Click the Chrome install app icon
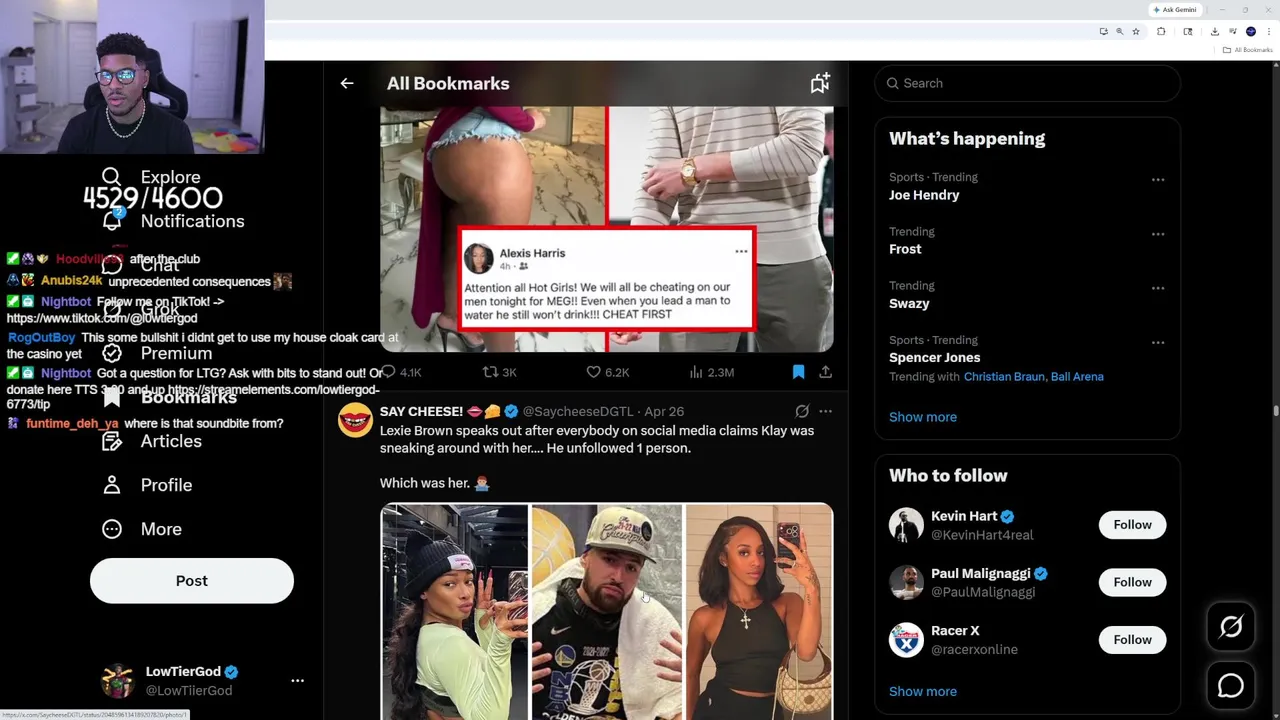This screenshot has height=720, width=1280. pyautogui.click(x=1103, y=32)
